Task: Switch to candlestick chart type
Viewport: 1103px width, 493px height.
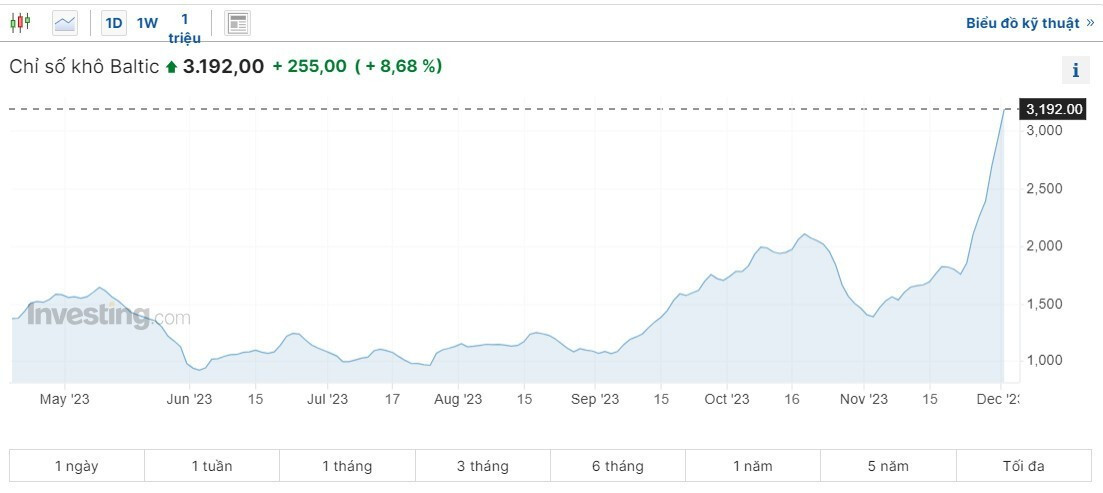Action: point(20,22)
